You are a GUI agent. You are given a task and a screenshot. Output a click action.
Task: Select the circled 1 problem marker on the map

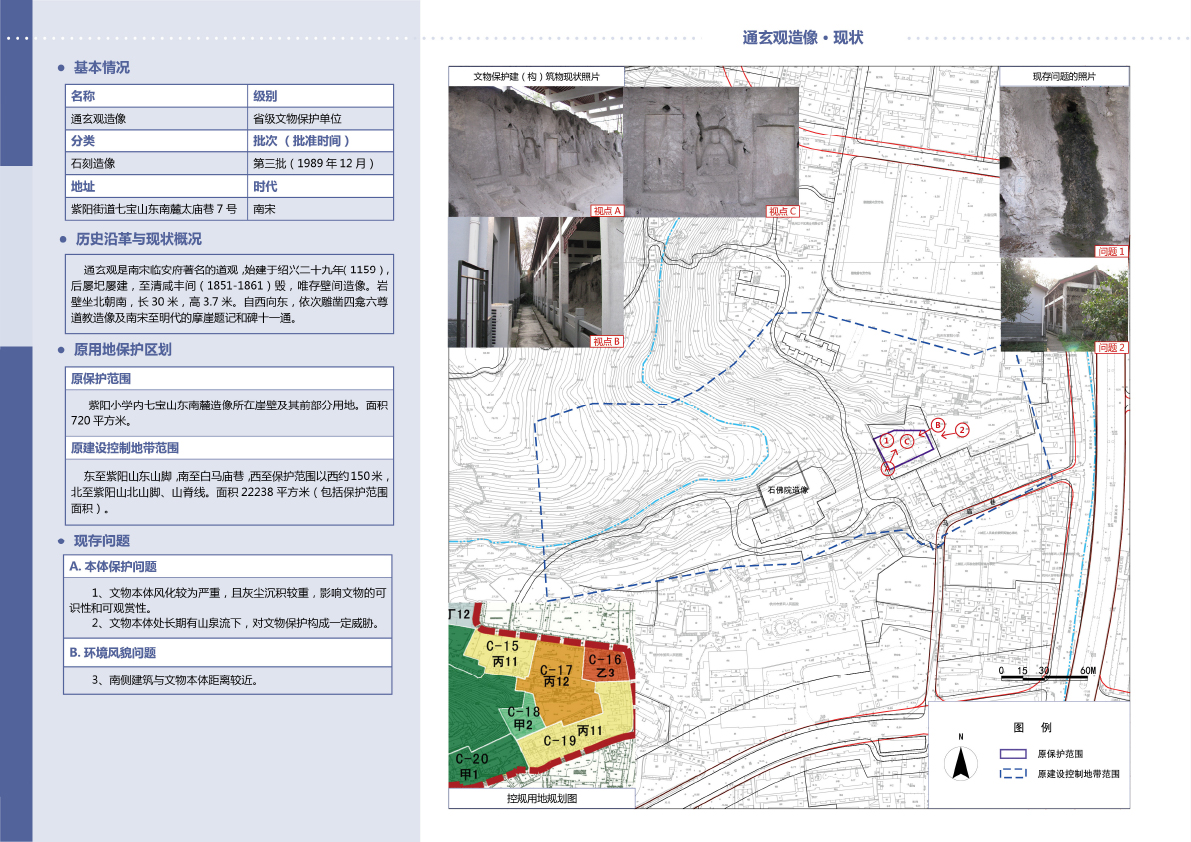(886, 440)
